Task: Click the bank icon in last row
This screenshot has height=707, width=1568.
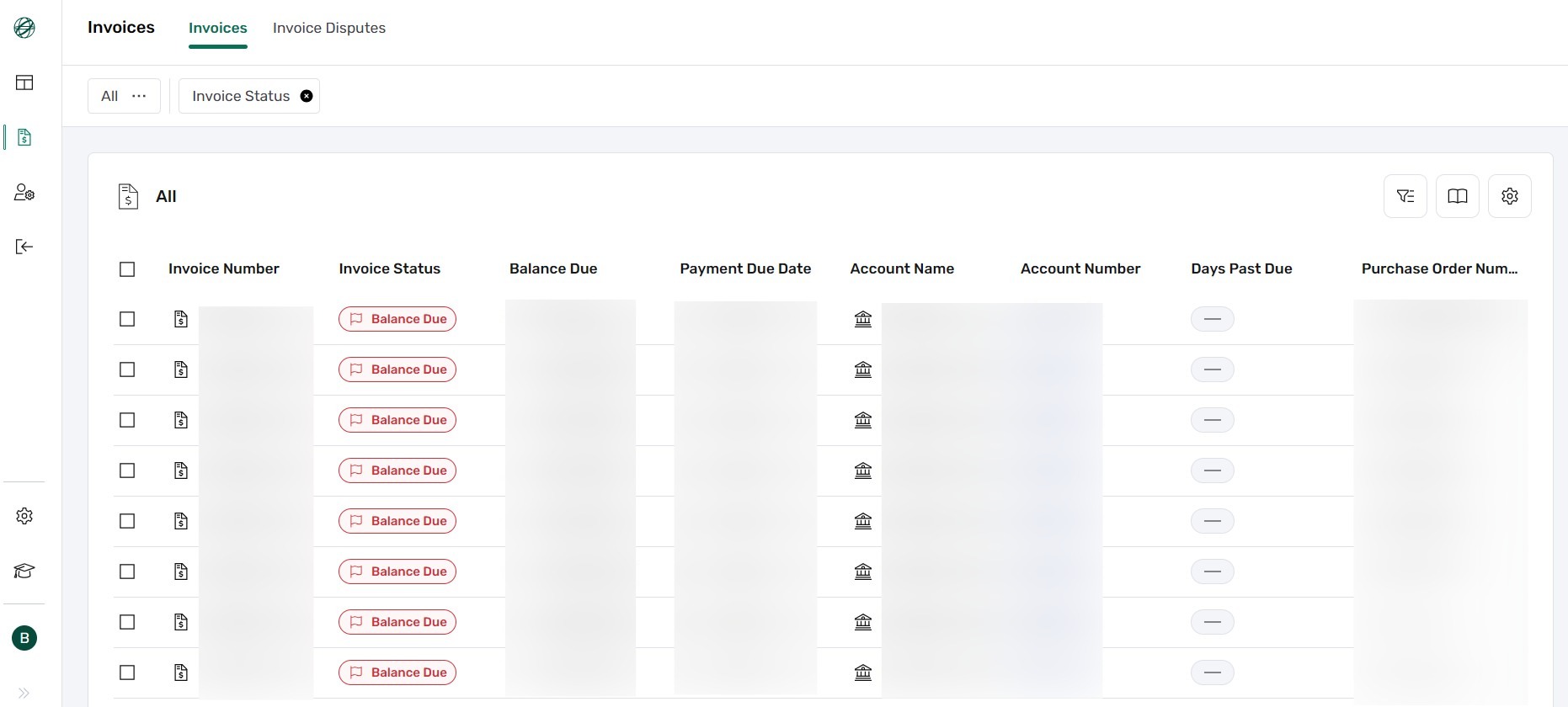Action: (863, 672)
